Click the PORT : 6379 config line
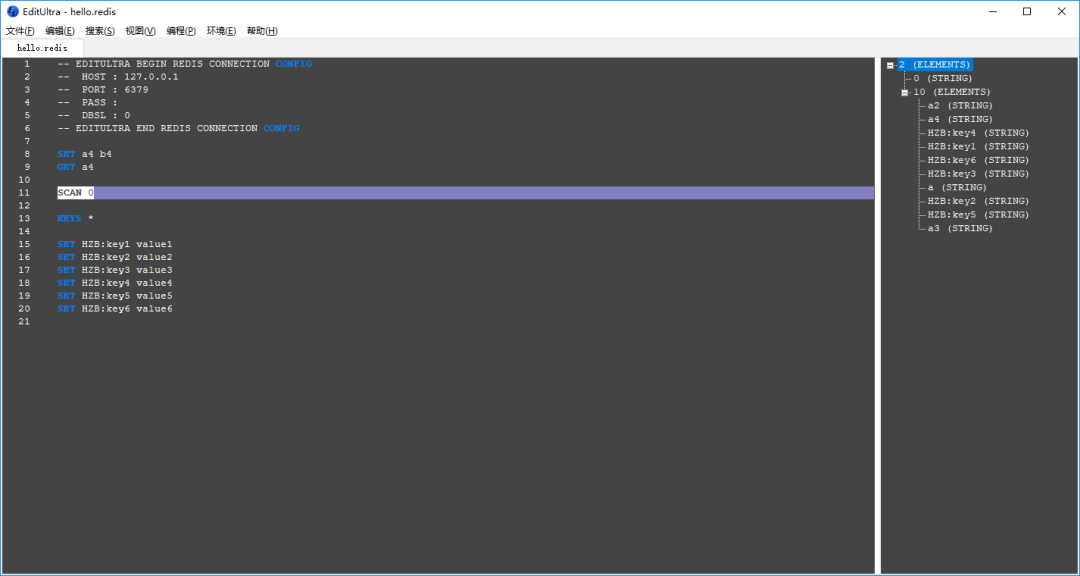1080x576 pixels. 103,90
